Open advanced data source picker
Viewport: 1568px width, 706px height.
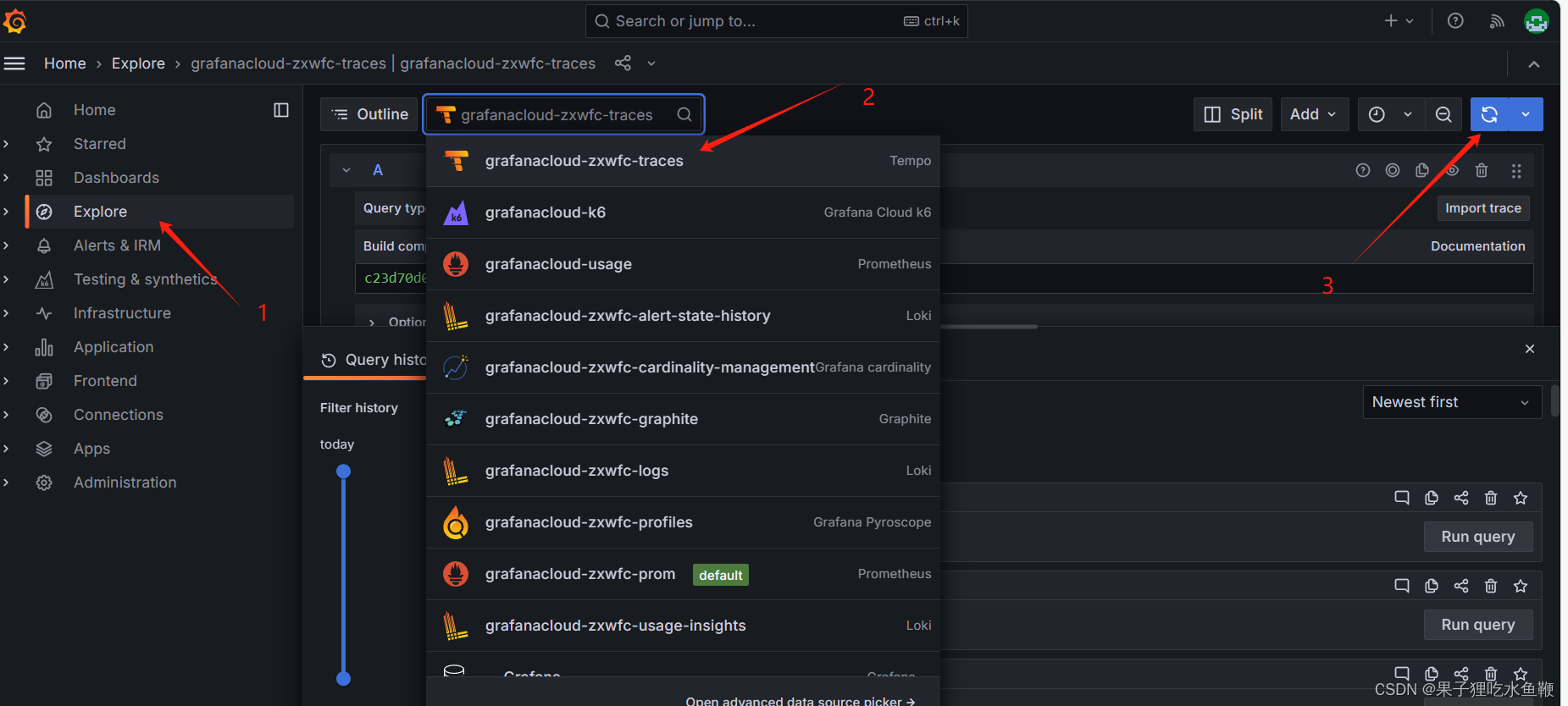coord(800,701)
